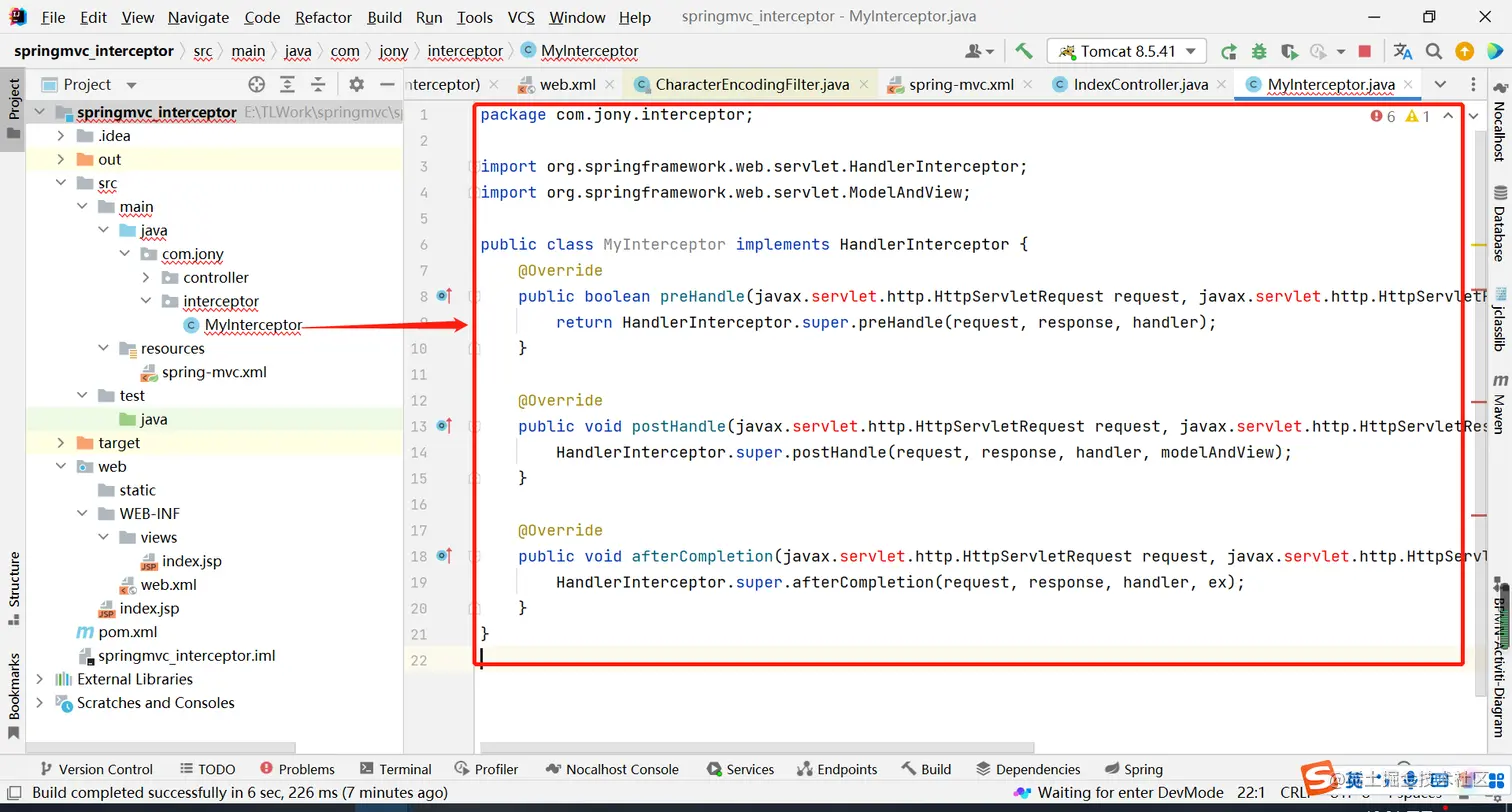Expand External Libraries node

tap(40, 678)
